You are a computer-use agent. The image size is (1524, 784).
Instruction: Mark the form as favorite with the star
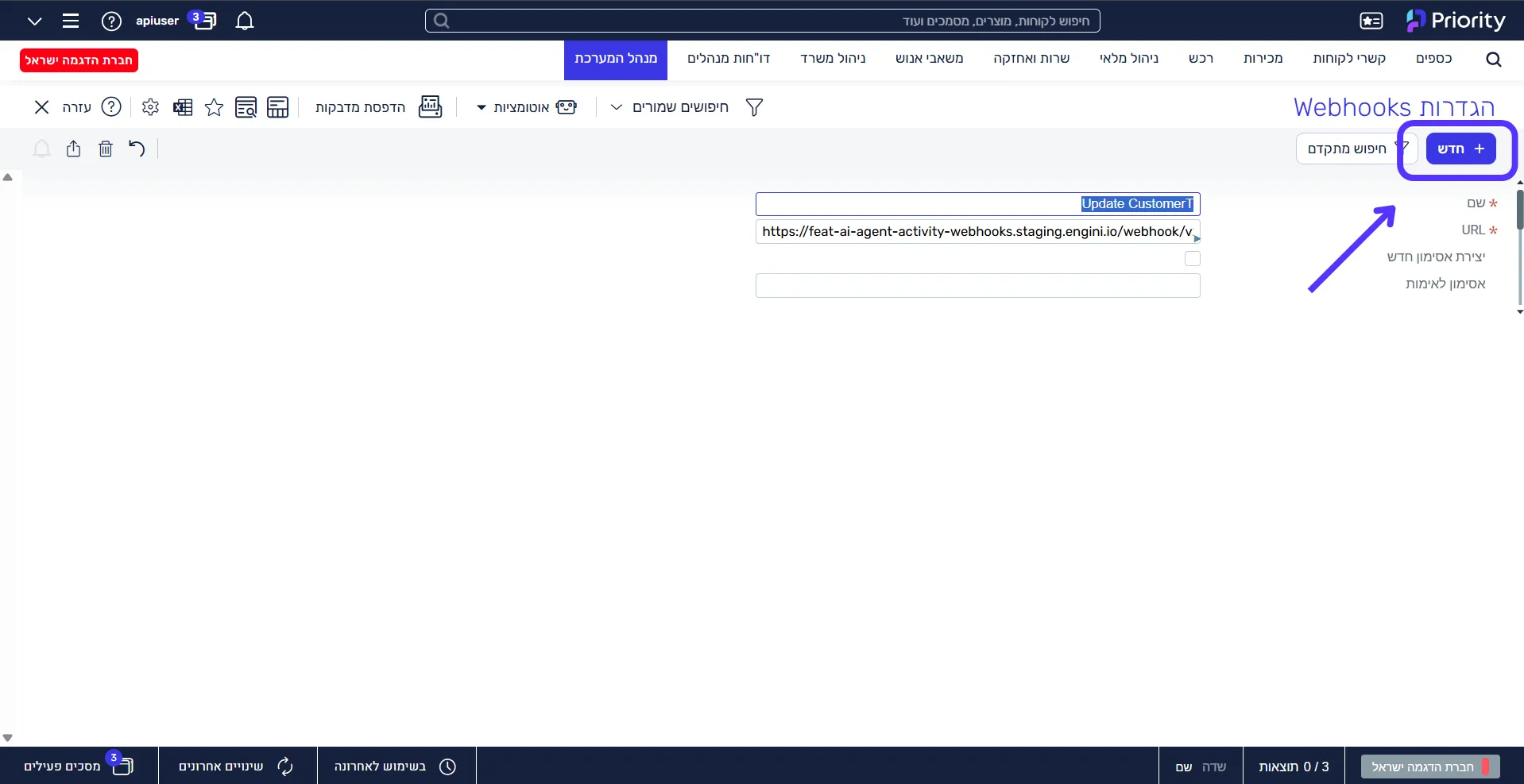point(214,107)
